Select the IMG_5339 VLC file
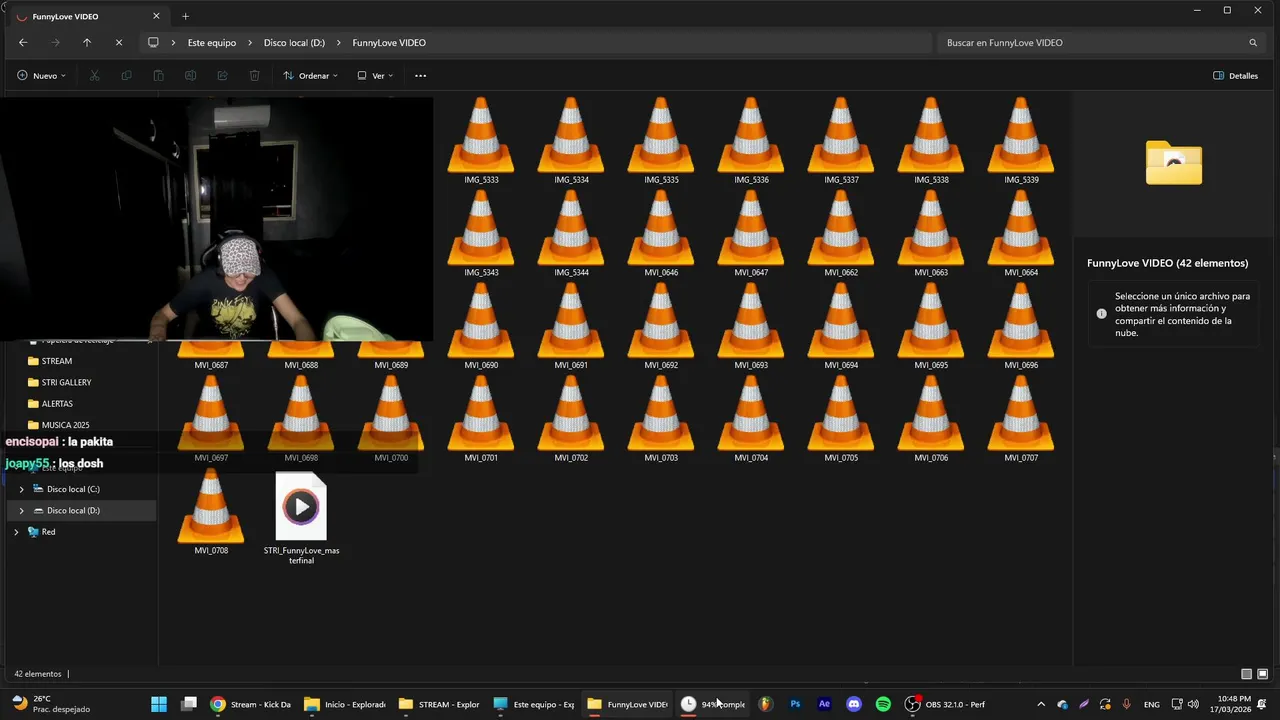The height and width of the screenshot is (720, 1280). [1021, 140]
